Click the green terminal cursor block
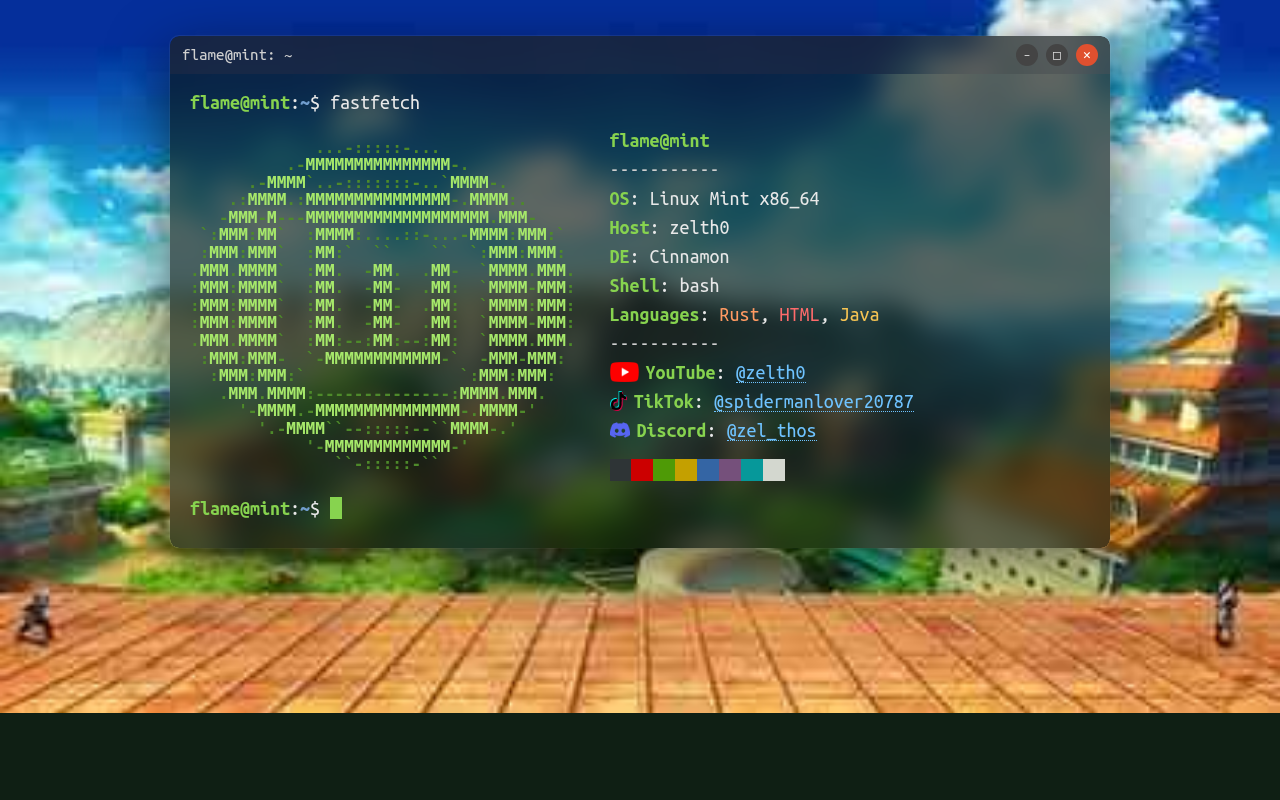Image resolution: width=1280 pixels, height=800 pixels. coord(336,508)
